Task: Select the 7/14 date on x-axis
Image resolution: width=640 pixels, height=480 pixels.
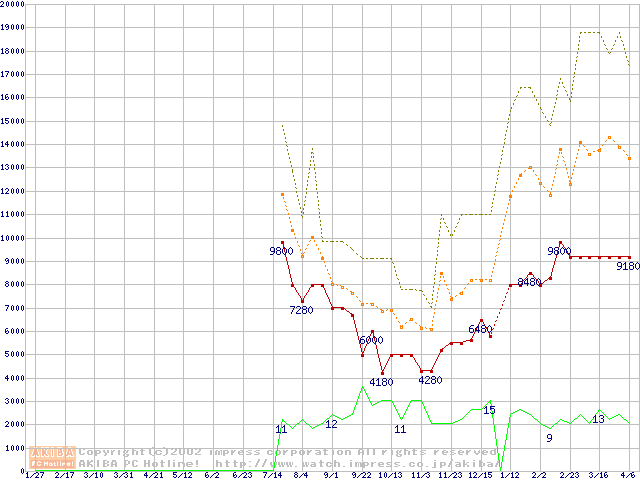Action: click(x=271, y=475)
